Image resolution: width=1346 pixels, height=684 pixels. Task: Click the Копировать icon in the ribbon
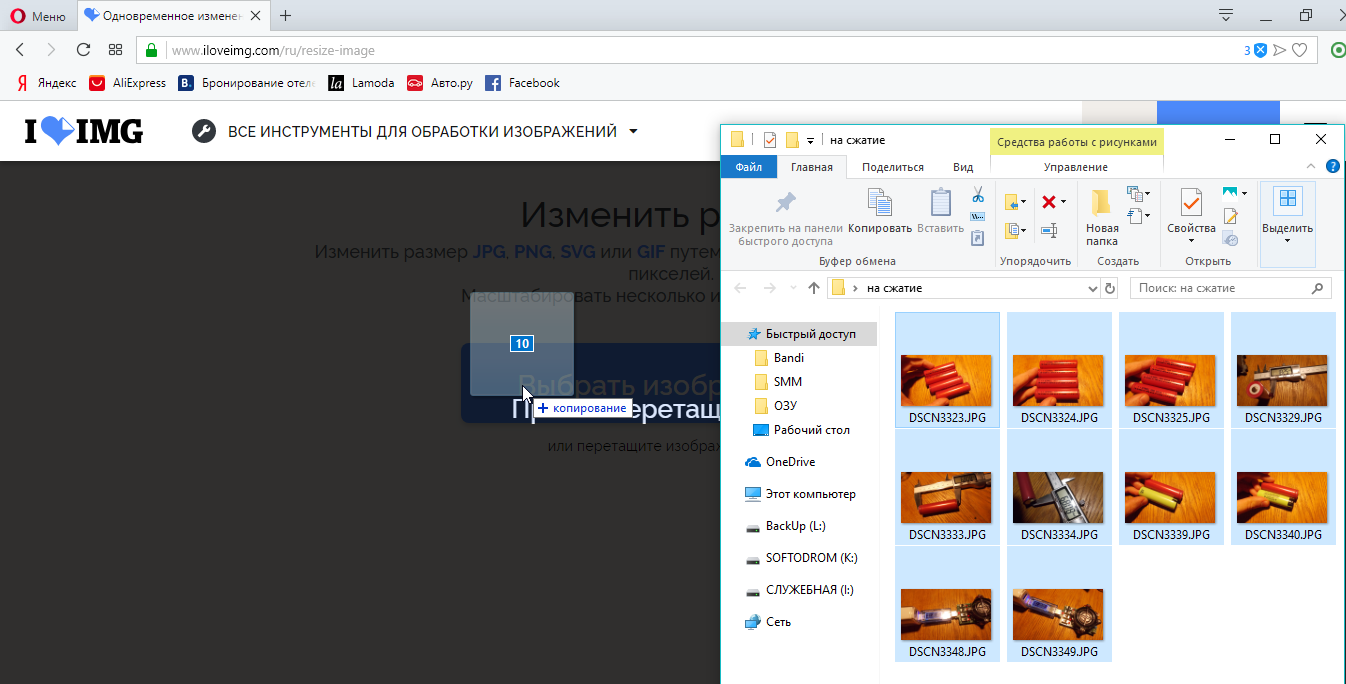click(x=880, y=212)
